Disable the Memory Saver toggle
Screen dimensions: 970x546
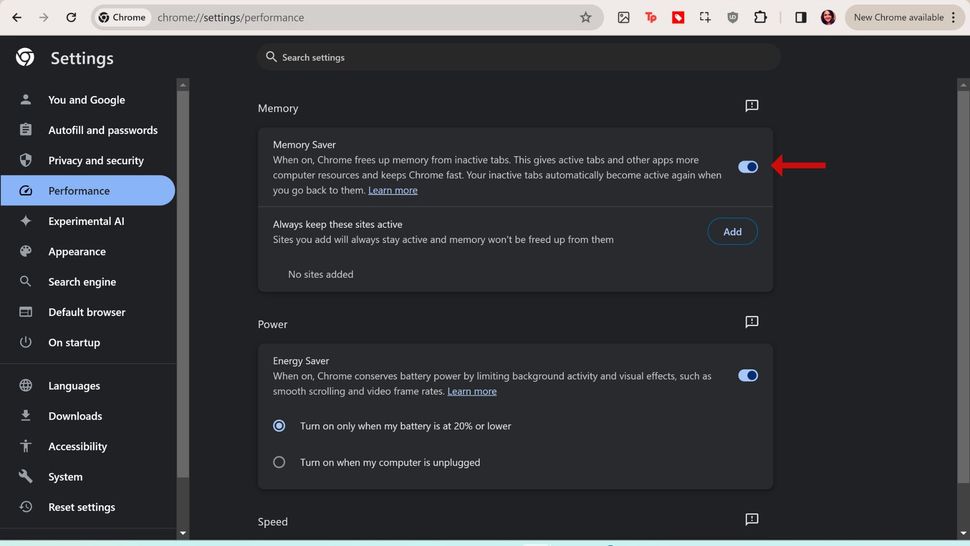748,167
